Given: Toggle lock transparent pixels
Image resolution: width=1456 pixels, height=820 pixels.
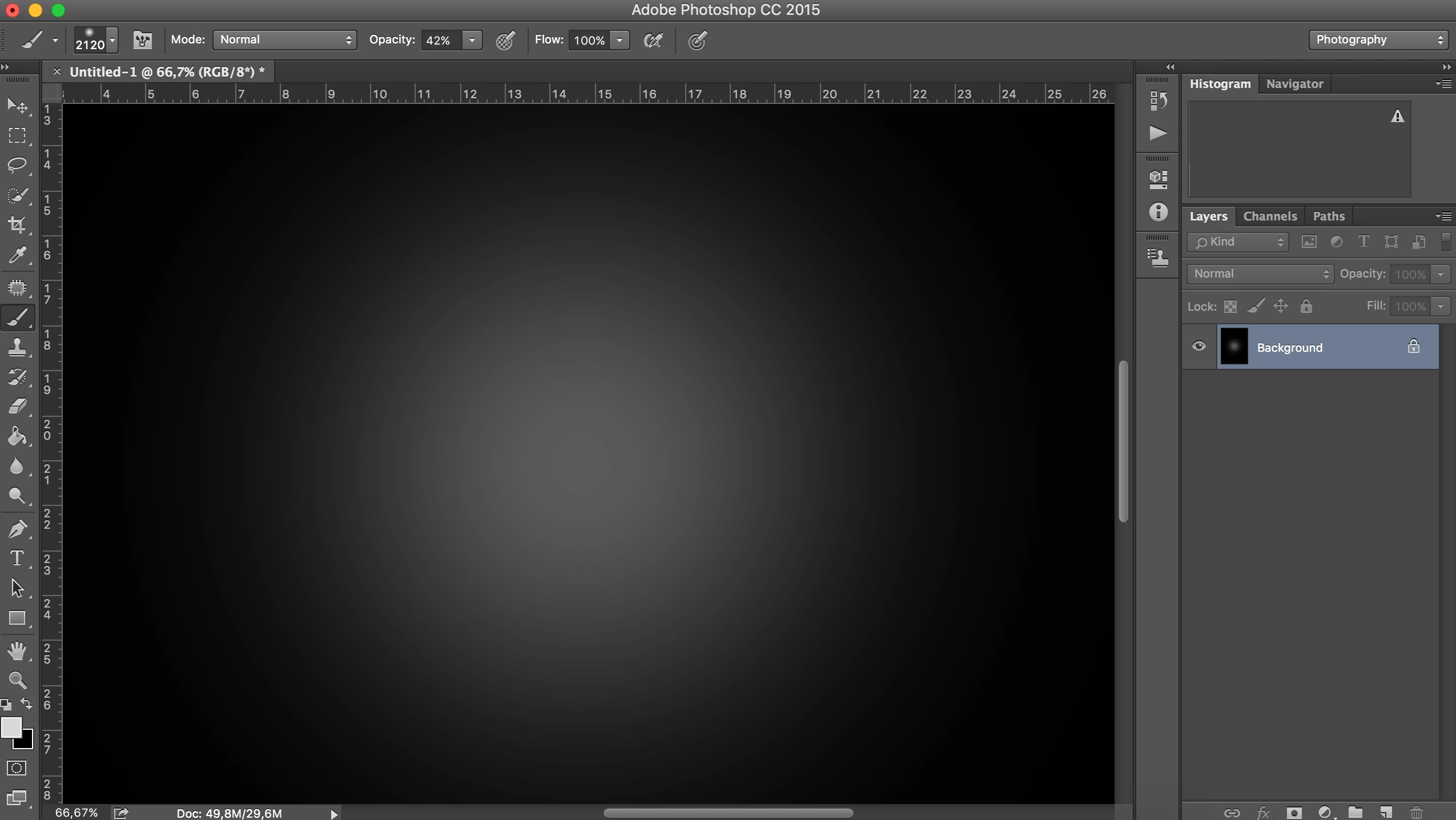Looking at the screenshot, I should pos(1230,307).
